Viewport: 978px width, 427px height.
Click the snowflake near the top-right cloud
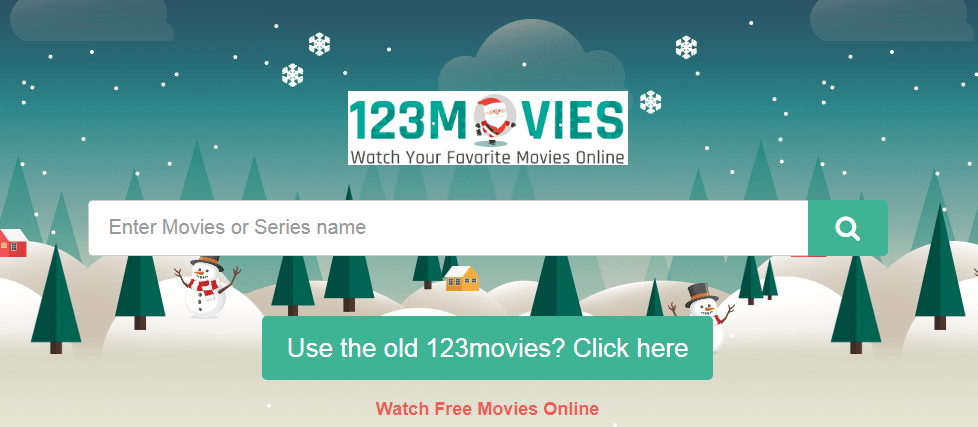[686, 47]
